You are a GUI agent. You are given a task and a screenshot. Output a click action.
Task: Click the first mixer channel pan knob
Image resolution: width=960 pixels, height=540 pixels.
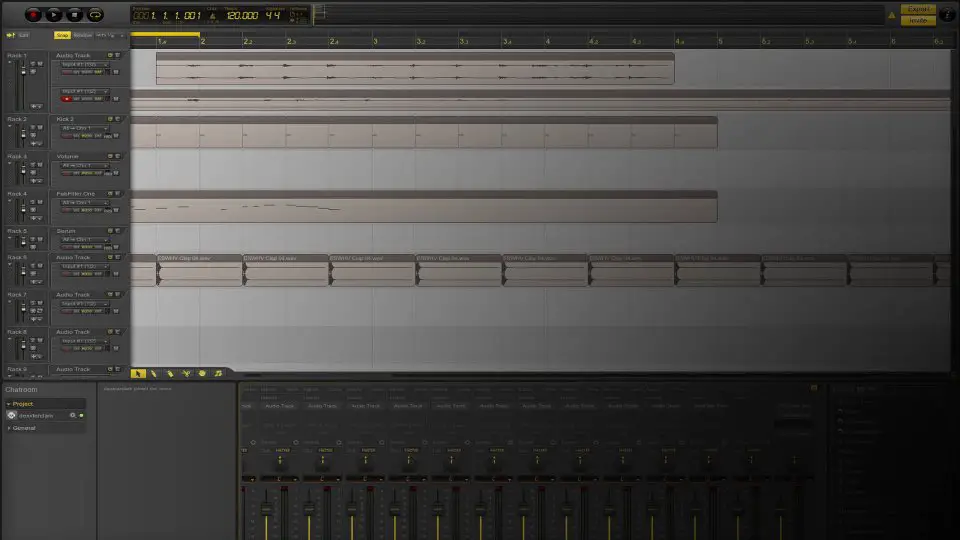(280, 459)
